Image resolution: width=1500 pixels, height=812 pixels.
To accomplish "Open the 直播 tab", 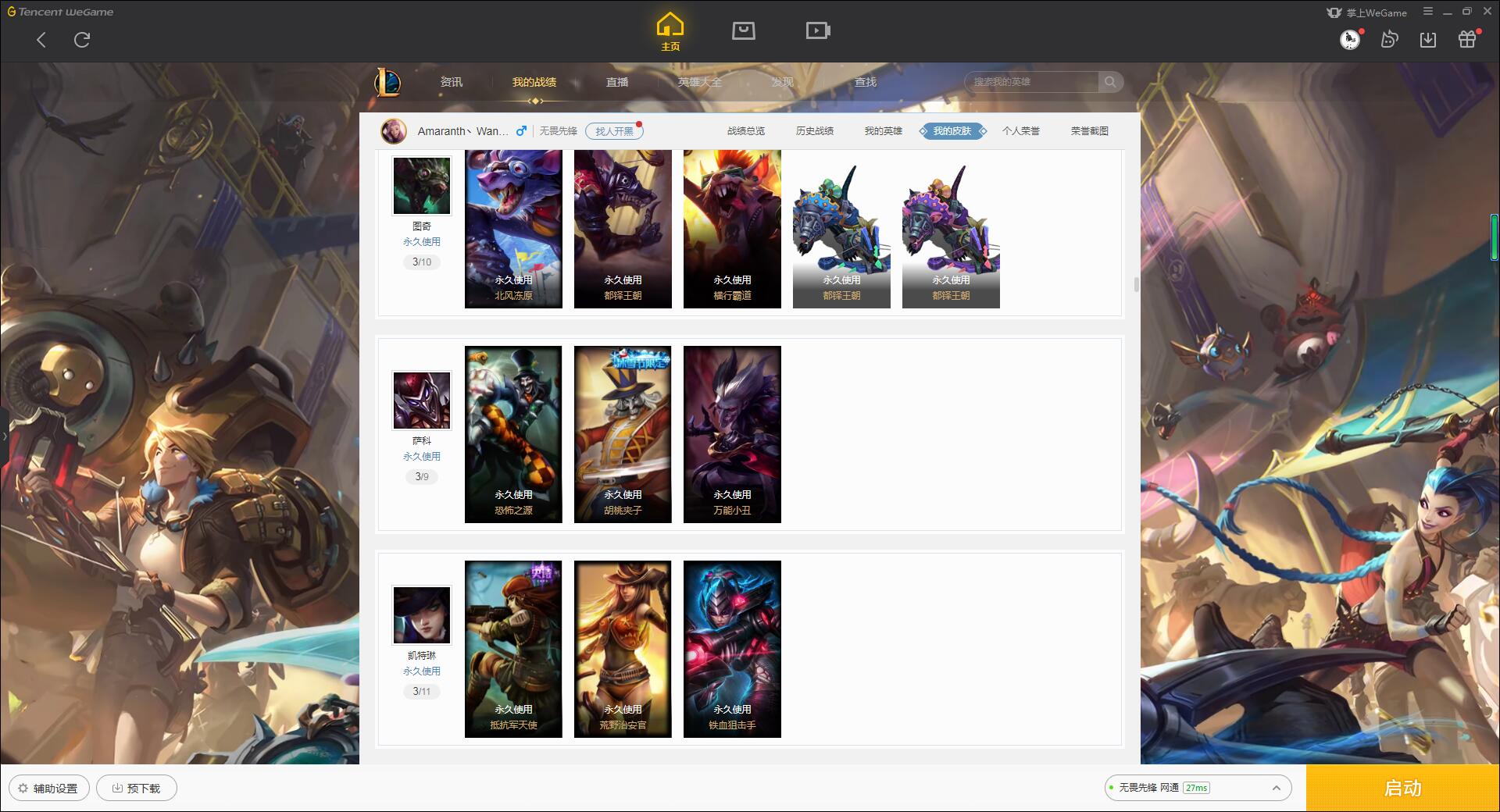I will 617,82.
